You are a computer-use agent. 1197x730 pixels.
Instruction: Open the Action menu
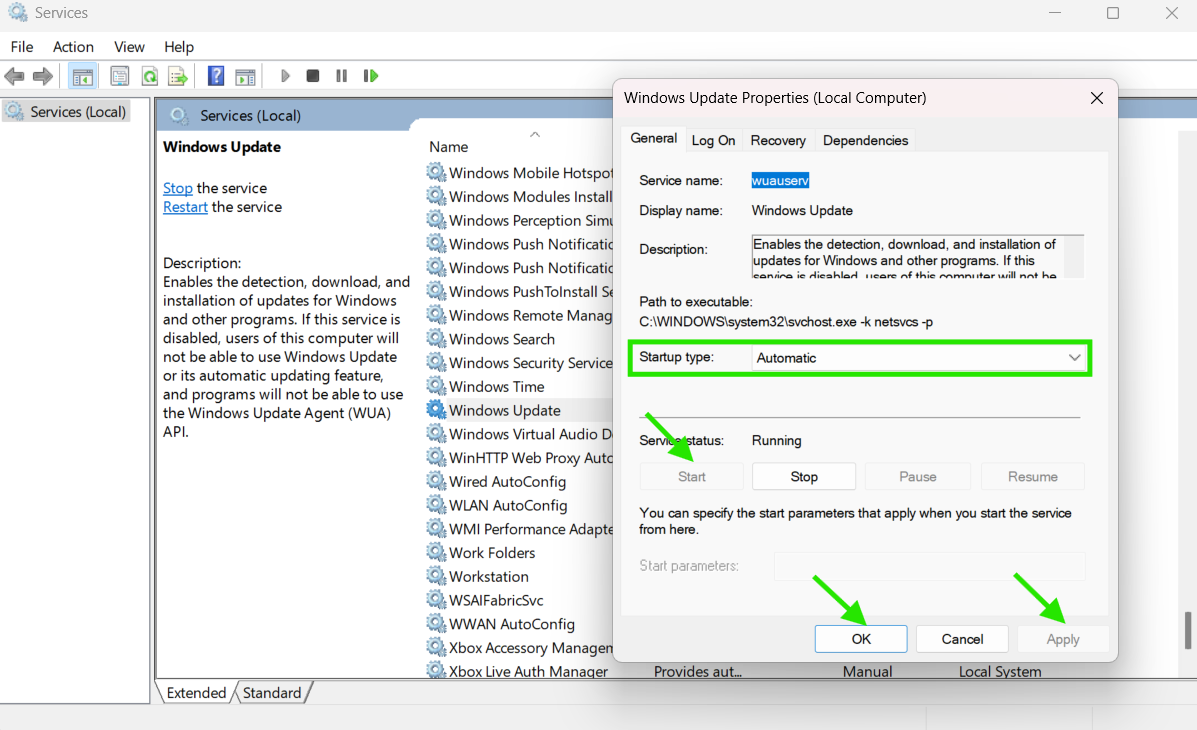73,47
